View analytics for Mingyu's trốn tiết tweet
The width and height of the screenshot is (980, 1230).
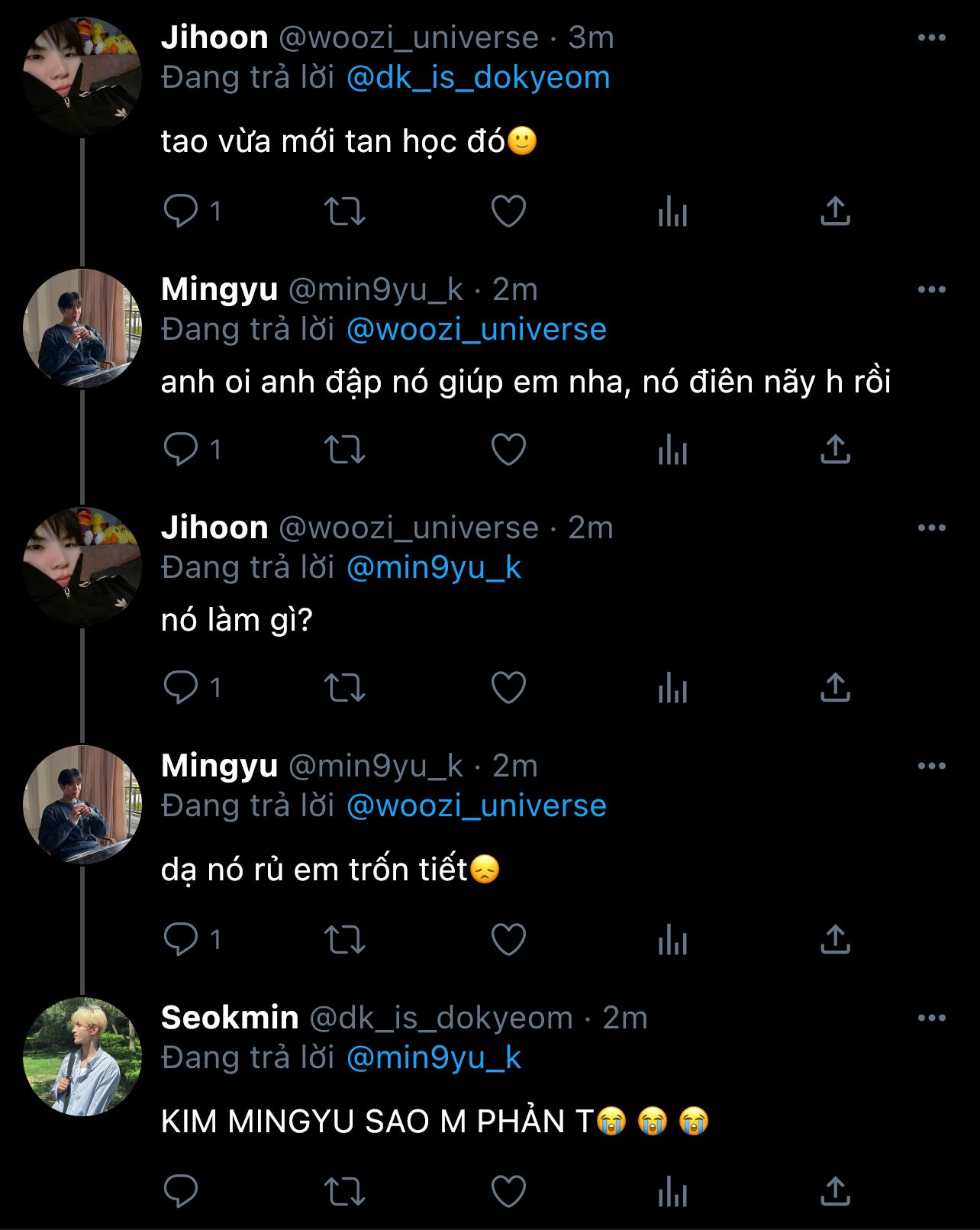pos(672,939)
